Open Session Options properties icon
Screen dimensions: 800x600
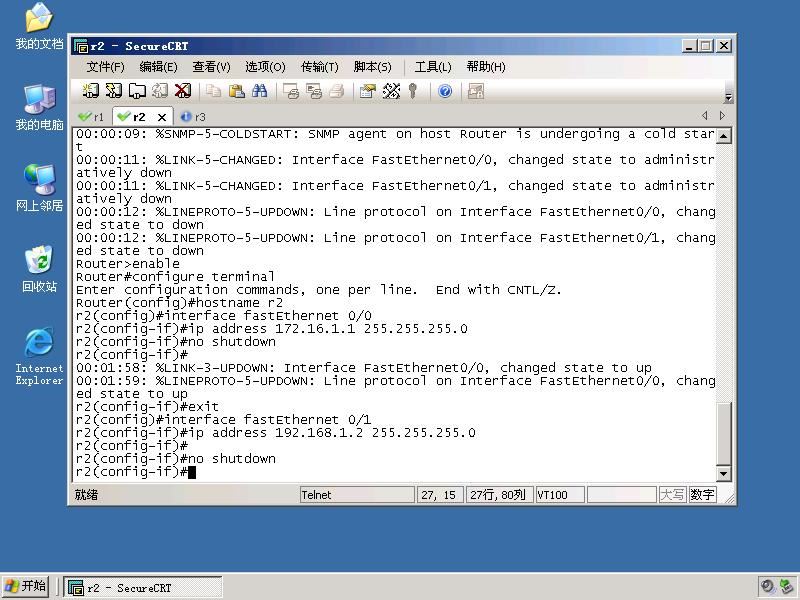368,91
